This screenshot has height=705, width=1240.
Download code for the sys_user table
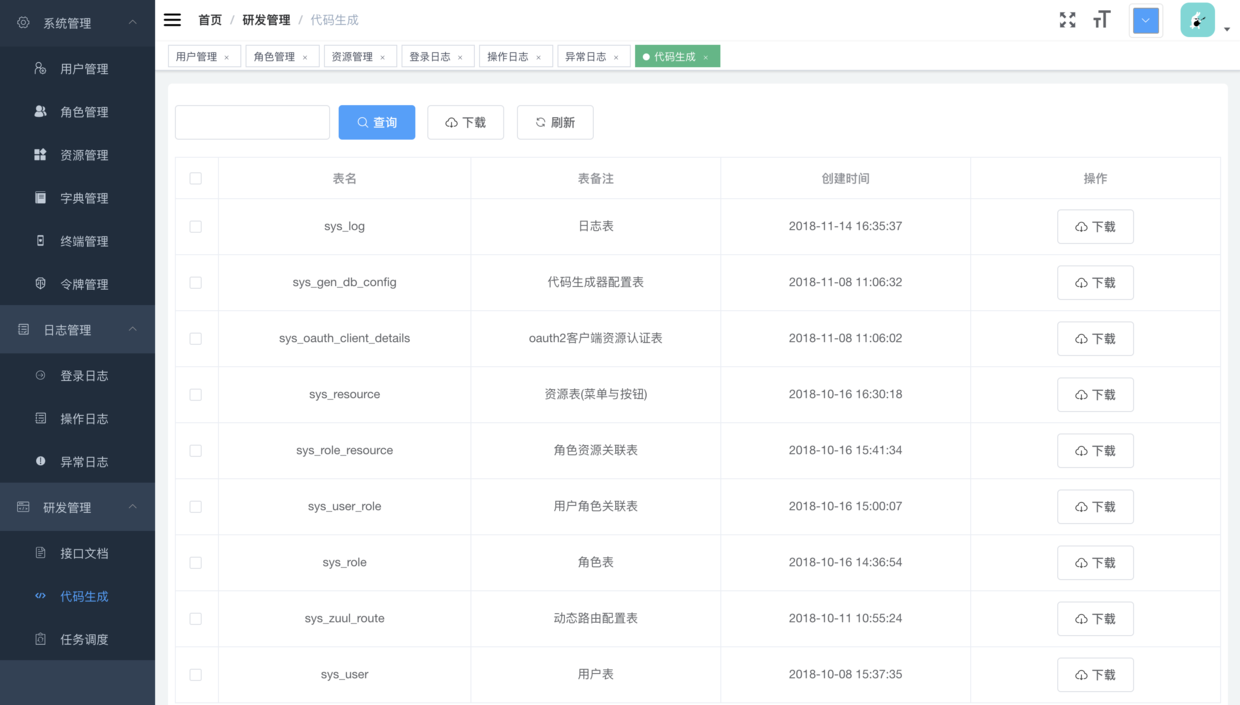click(x=1095, y=675)
